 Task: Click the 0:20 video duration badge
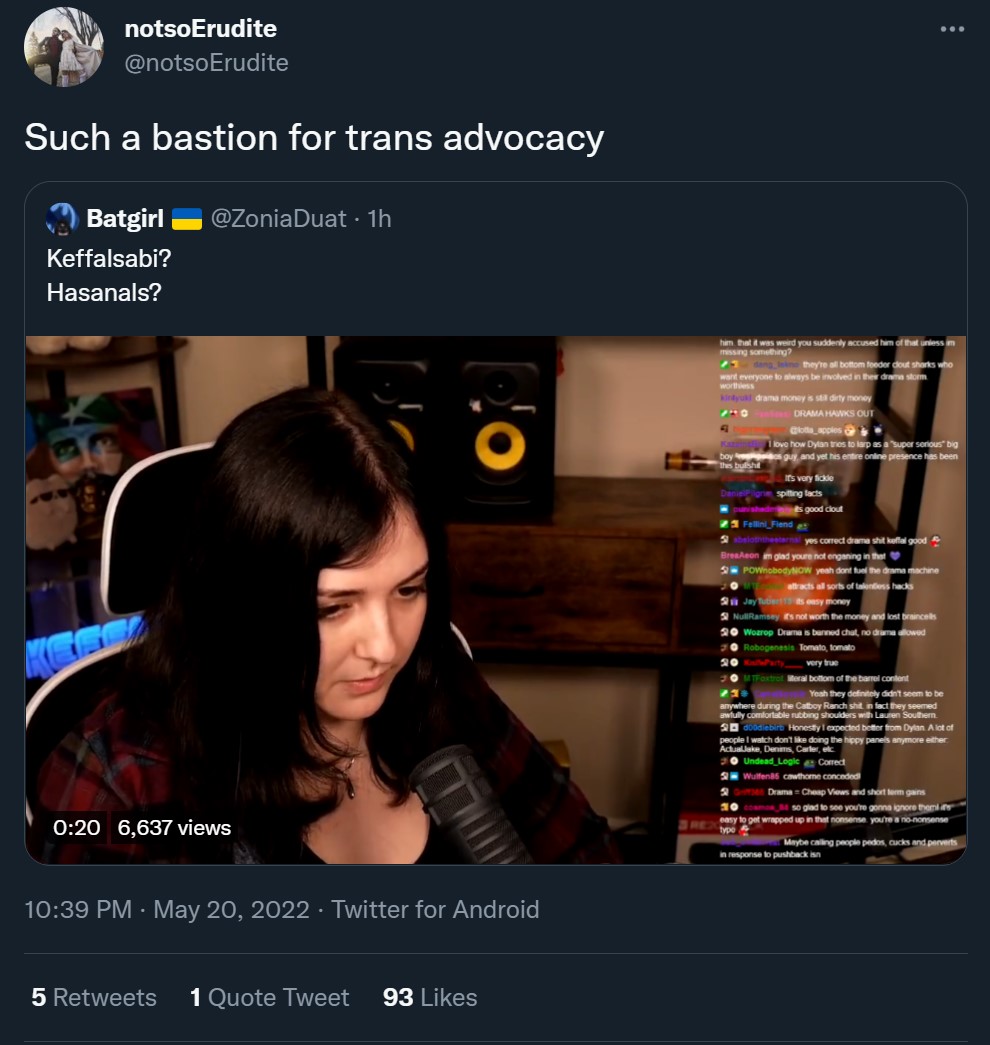point(77,828)
